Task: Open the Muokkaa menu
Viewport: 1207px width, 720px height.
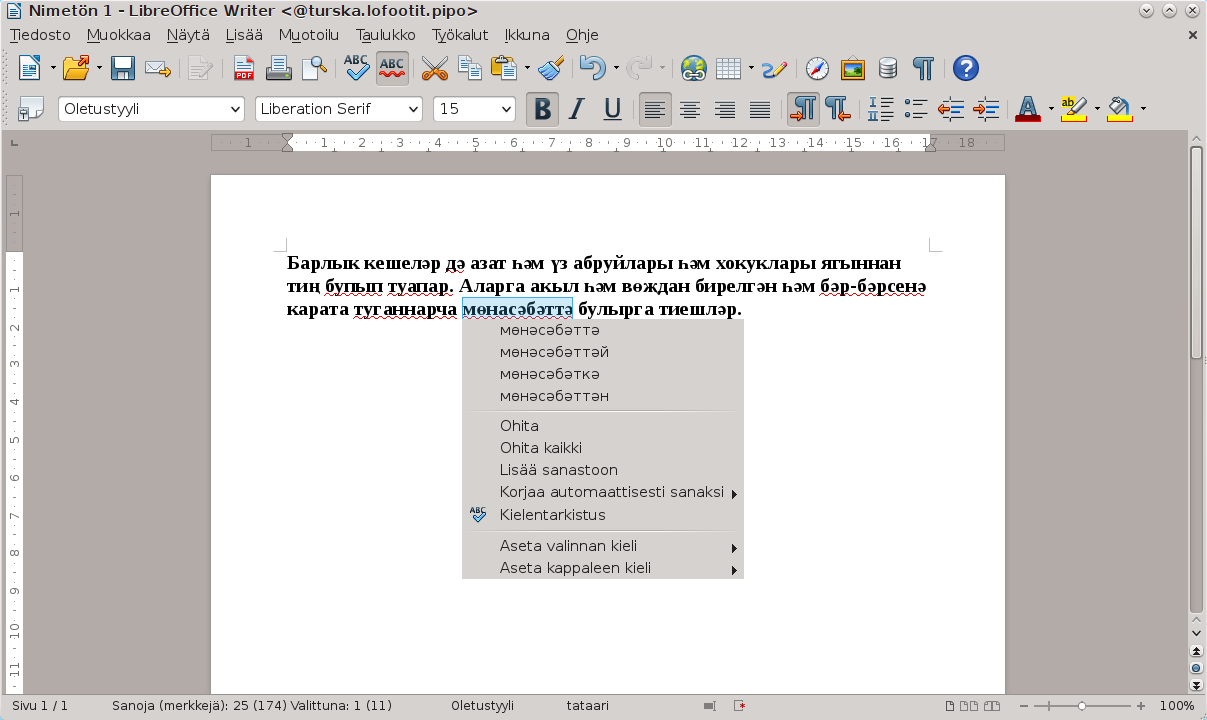Action: click(118, 34)
